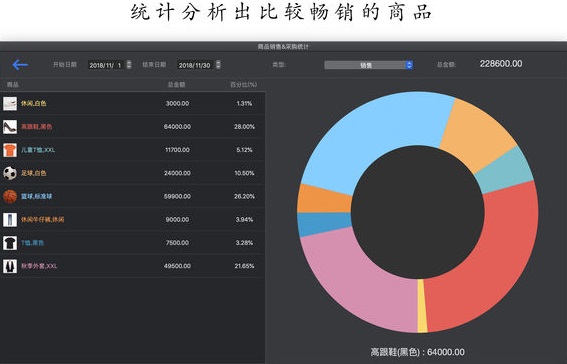This screenshot has height=364, width=567.
Task: Select the 高跟鞋,黑色 product name
Action: tap(37, 127)
